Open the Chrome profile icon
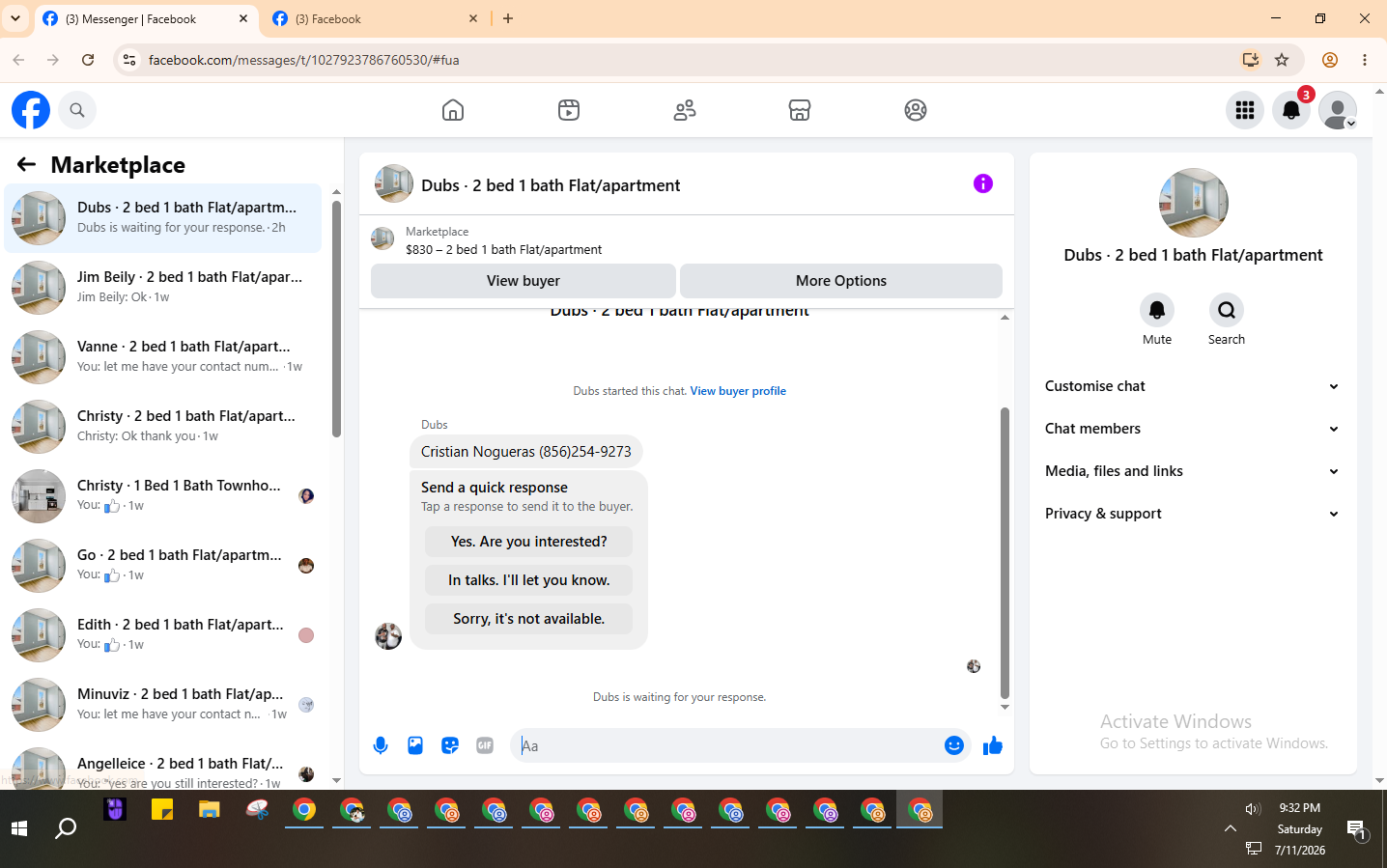 [1330, 60]
